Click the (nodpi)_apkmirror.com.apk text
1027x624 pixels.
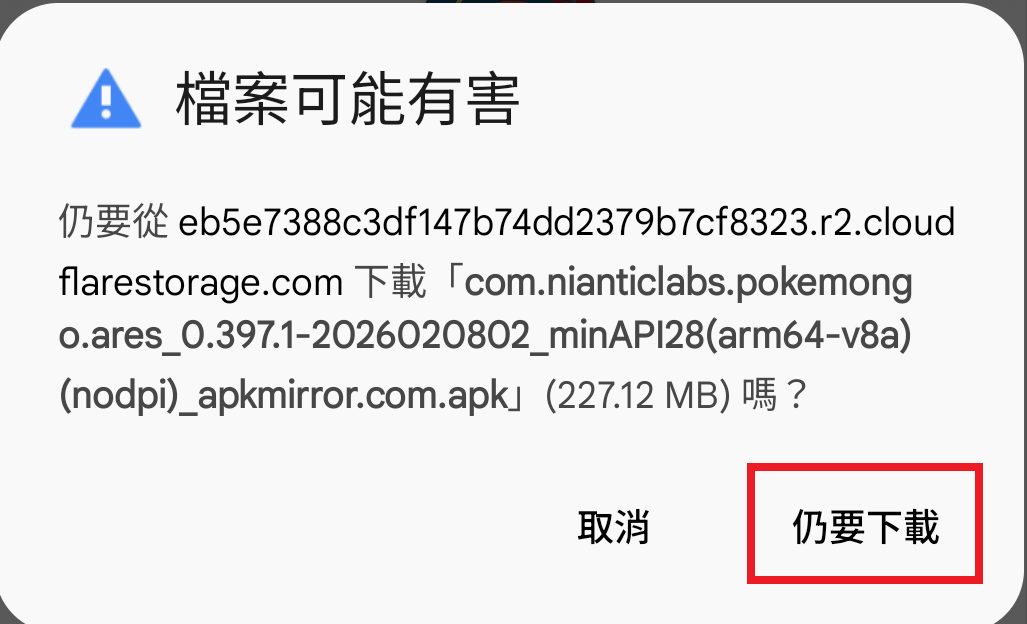284,395
